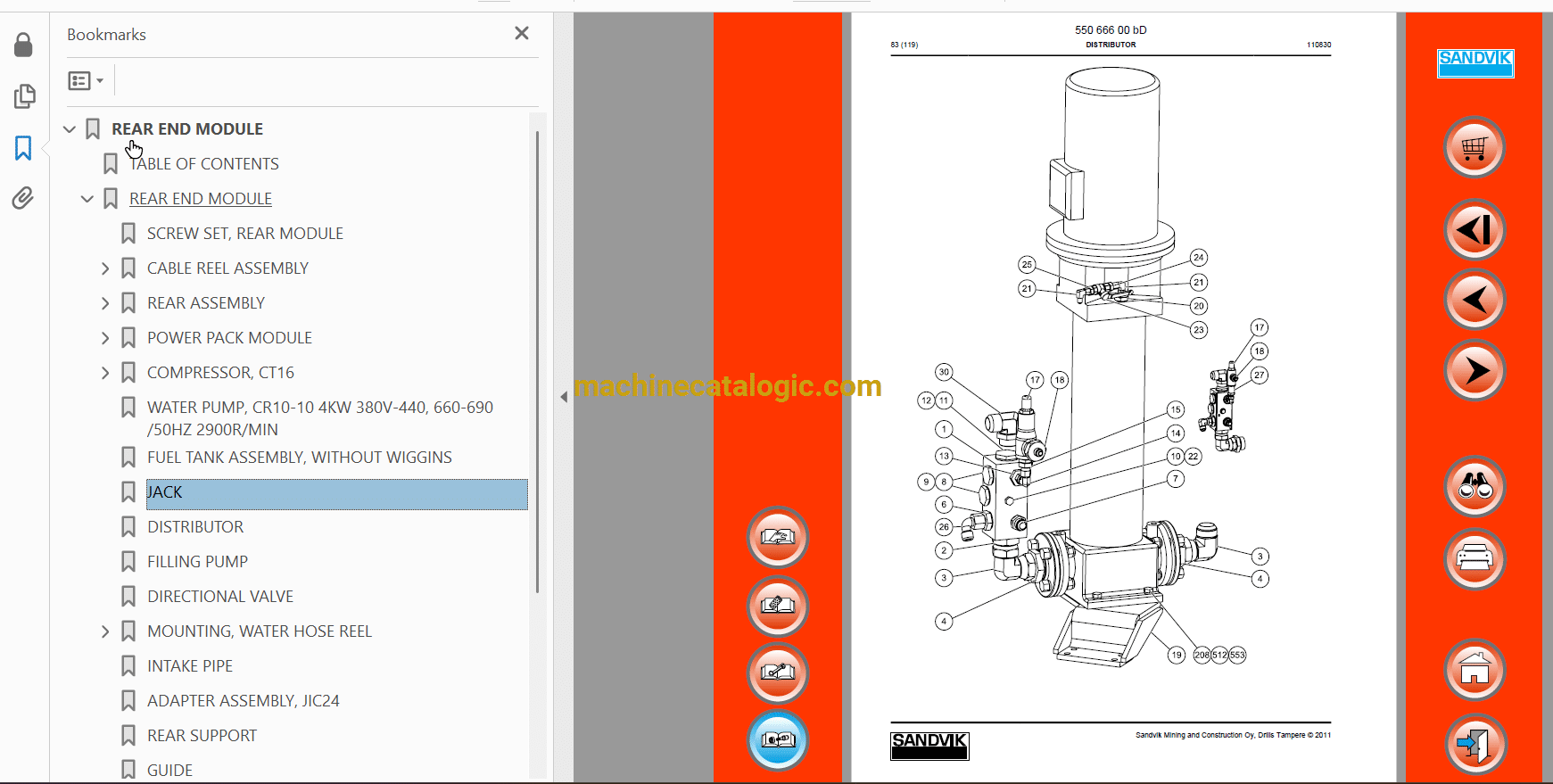Click bookmark icon beside FUEL TANK ASSEMBLY
This screenshot has width=1553, height=784.
tap(128, 458)
